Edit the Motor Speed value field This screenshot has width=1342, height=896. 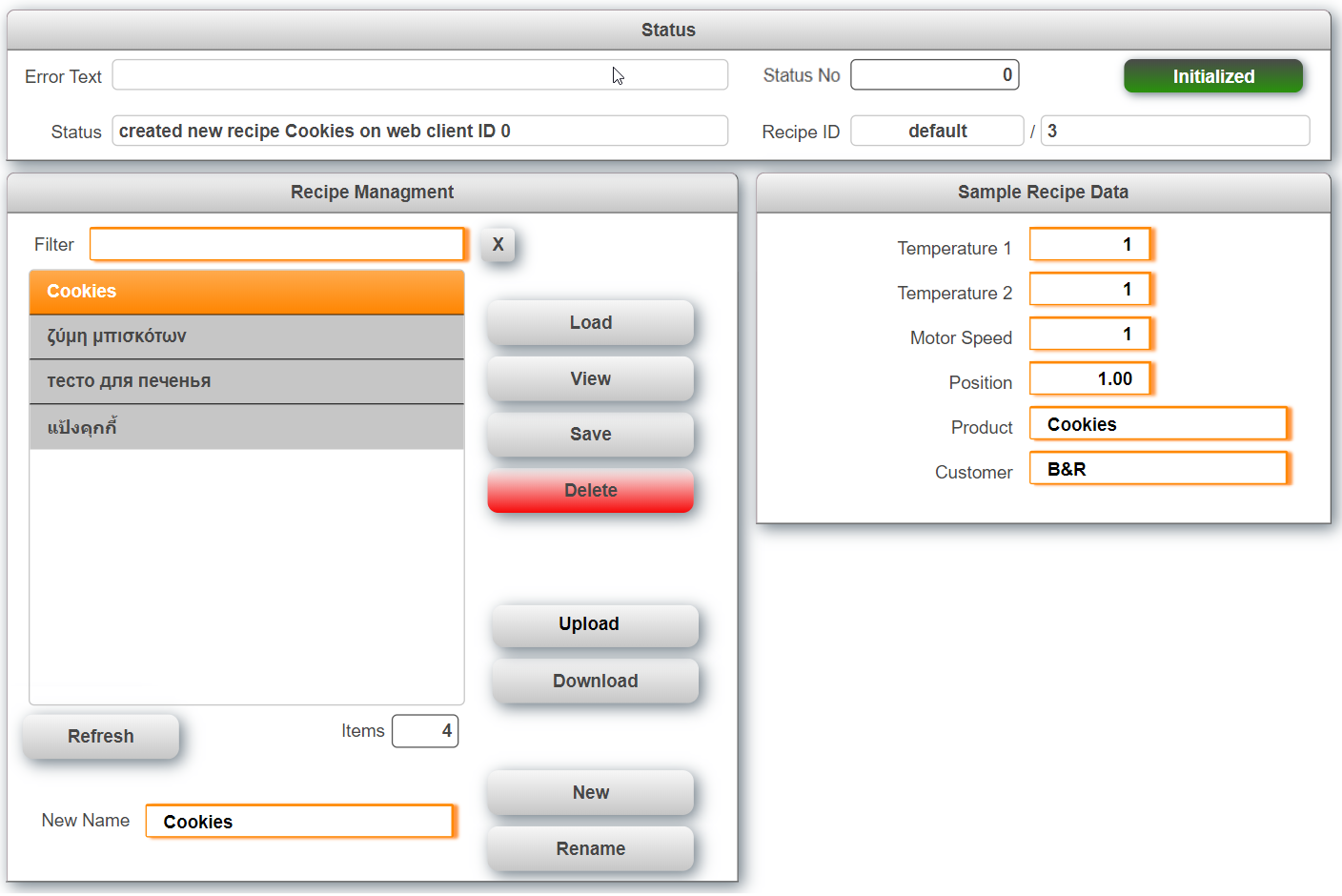pos(1090,335)
